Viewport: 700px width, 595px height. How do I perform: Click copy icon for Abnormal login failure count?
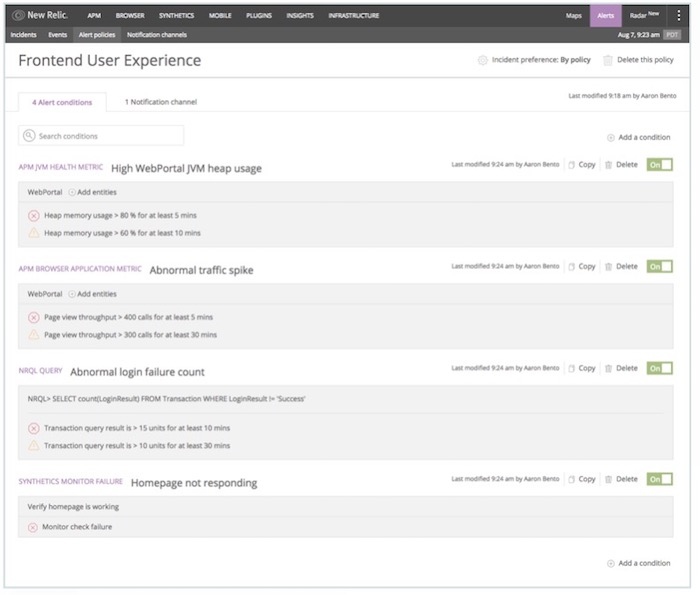click(x=571, y=368)
